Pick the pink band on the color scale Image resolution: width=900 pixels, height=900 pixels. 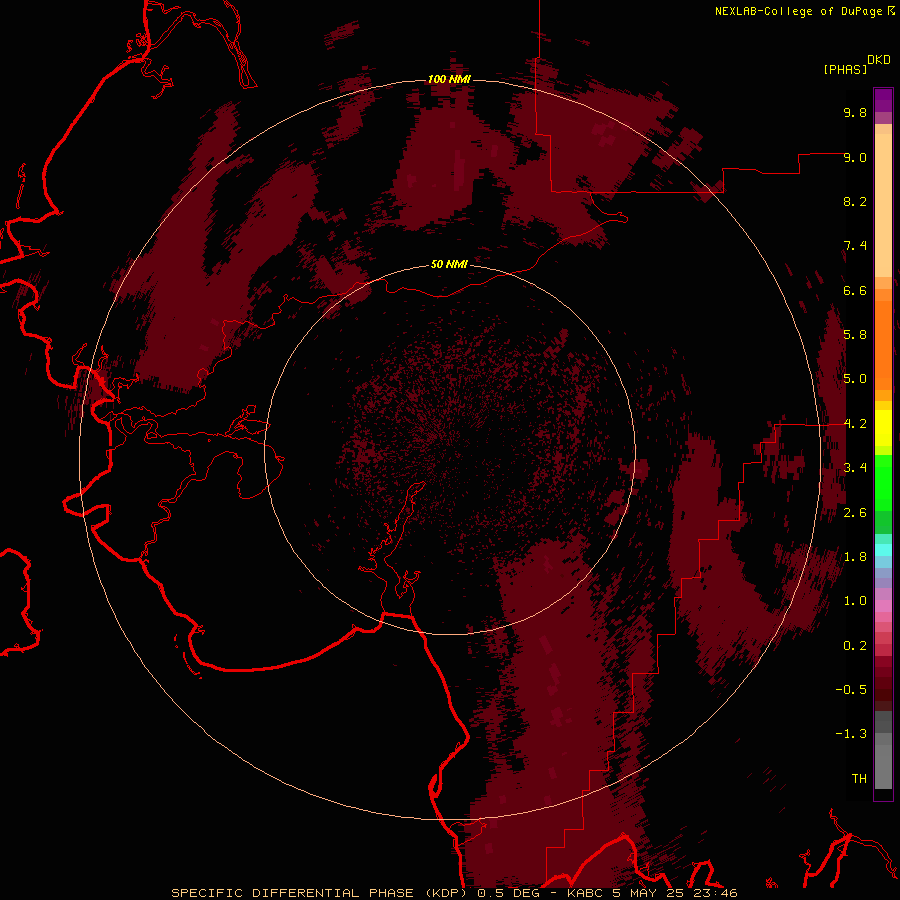coord(883,606)
